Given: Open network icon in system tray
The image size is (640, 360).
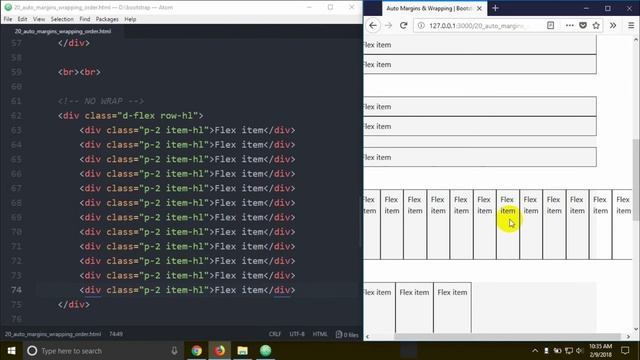Looking at the screenshot, I should coord(569,351).
